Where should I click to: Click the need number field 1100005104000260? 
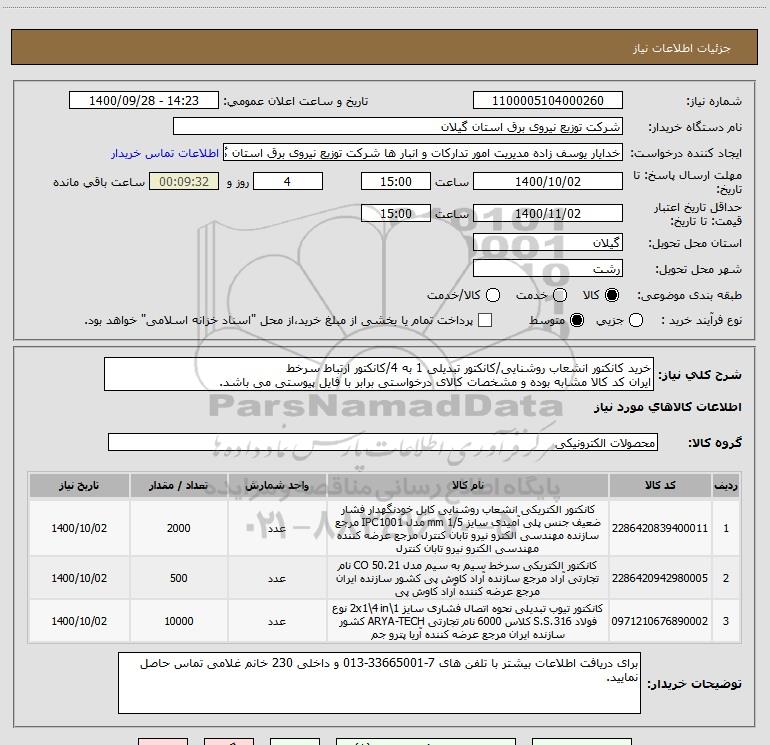pos(548,101)
